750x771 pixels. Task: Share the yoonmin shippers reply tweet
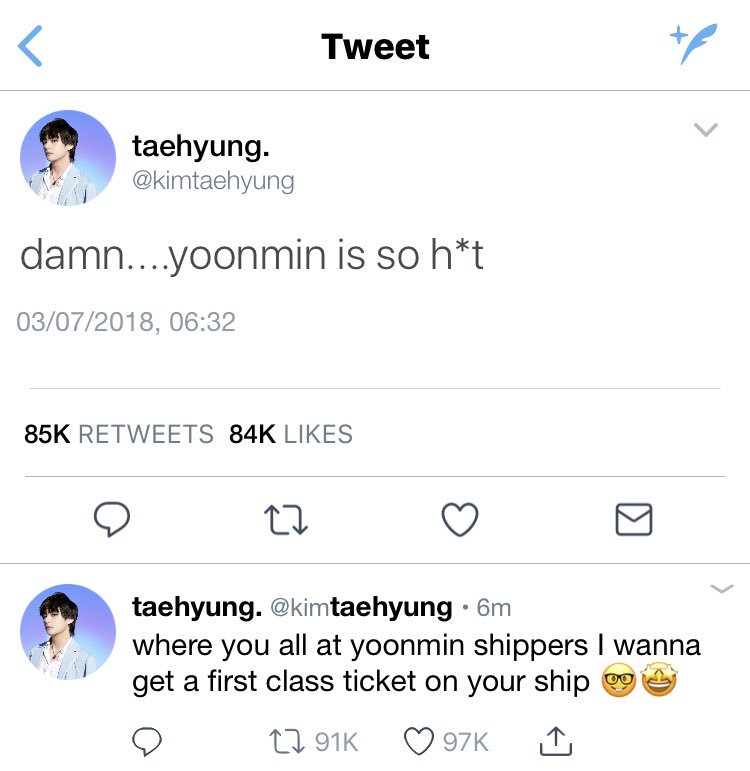click(x=556, y=741)
